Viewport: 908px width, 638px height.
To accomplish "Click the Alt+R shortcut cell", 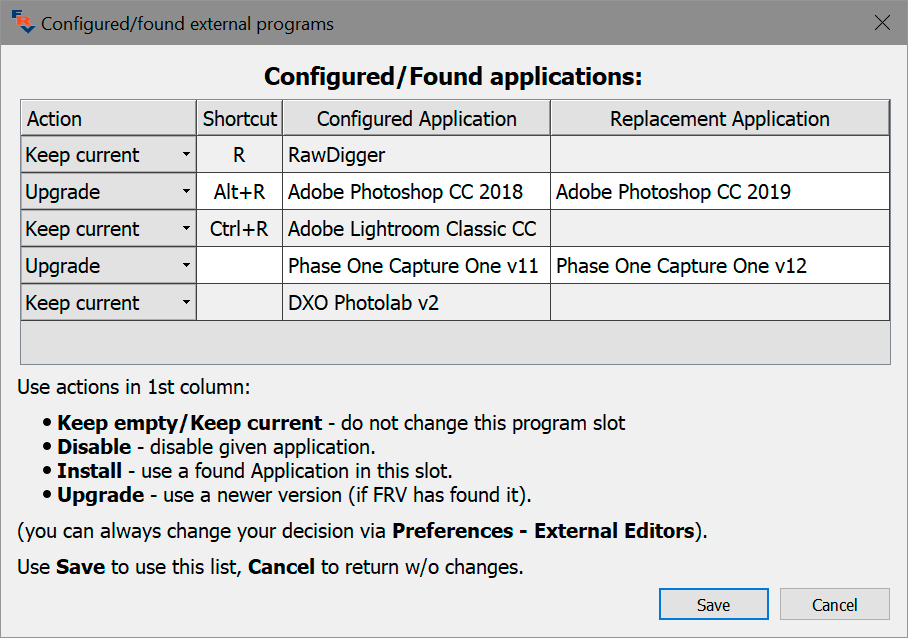I will click(x=240, y=192).
